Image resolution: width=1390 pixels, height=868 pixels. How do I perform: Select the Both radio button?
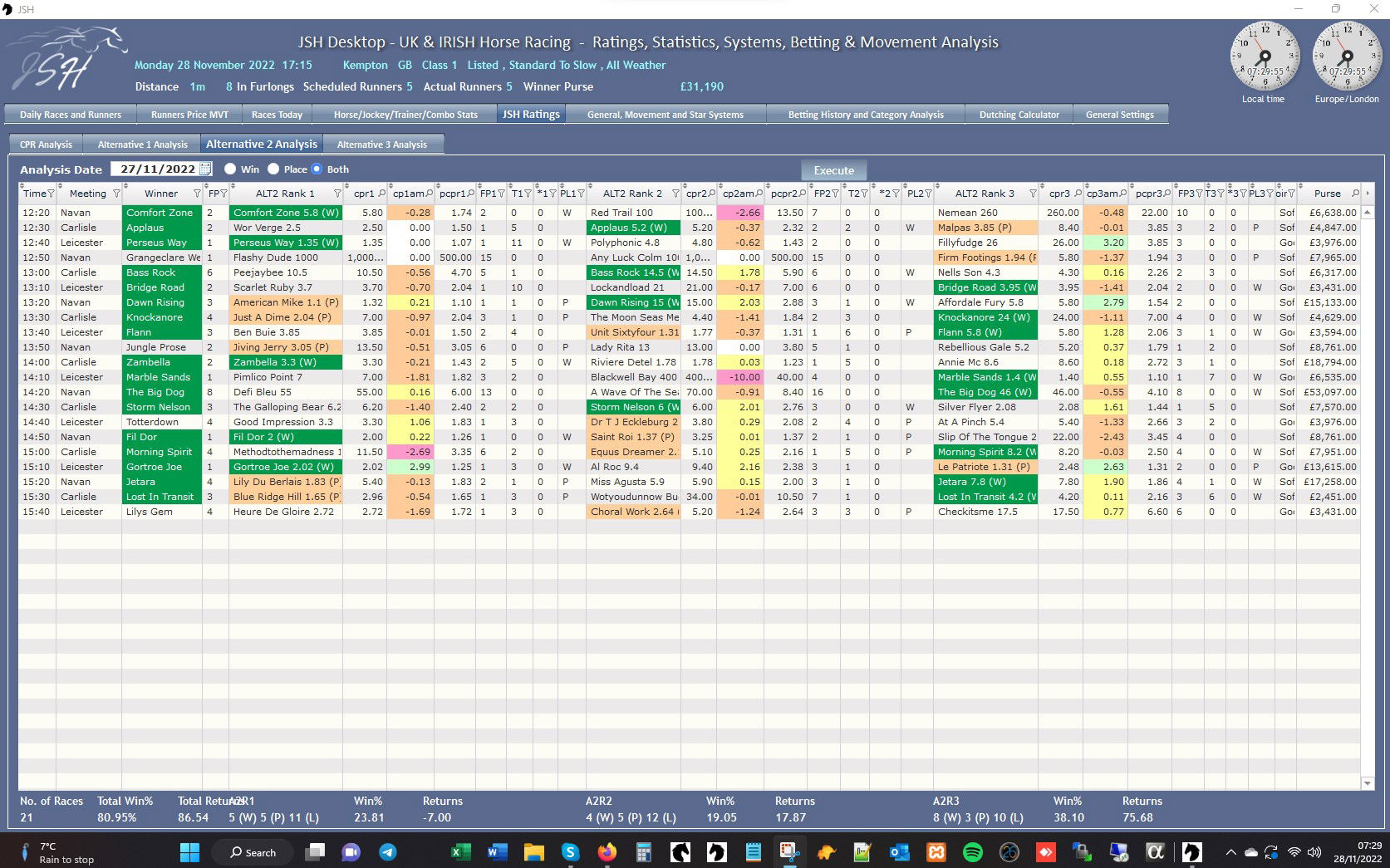click(x=317, y=169)
